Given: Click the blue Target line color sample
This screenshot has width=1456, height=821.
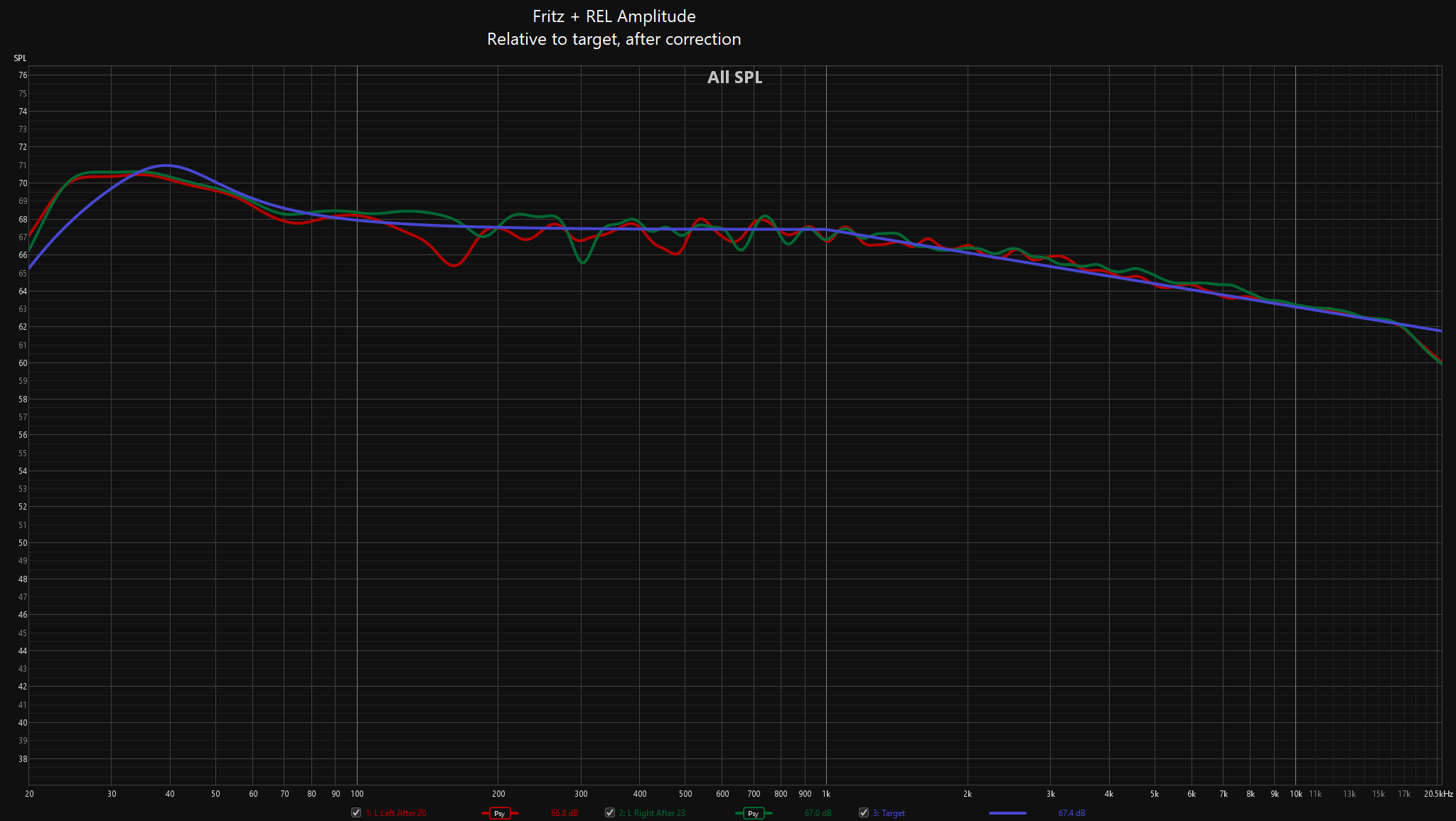Looking at the screenshot, I should click(x=1007, y=813).
